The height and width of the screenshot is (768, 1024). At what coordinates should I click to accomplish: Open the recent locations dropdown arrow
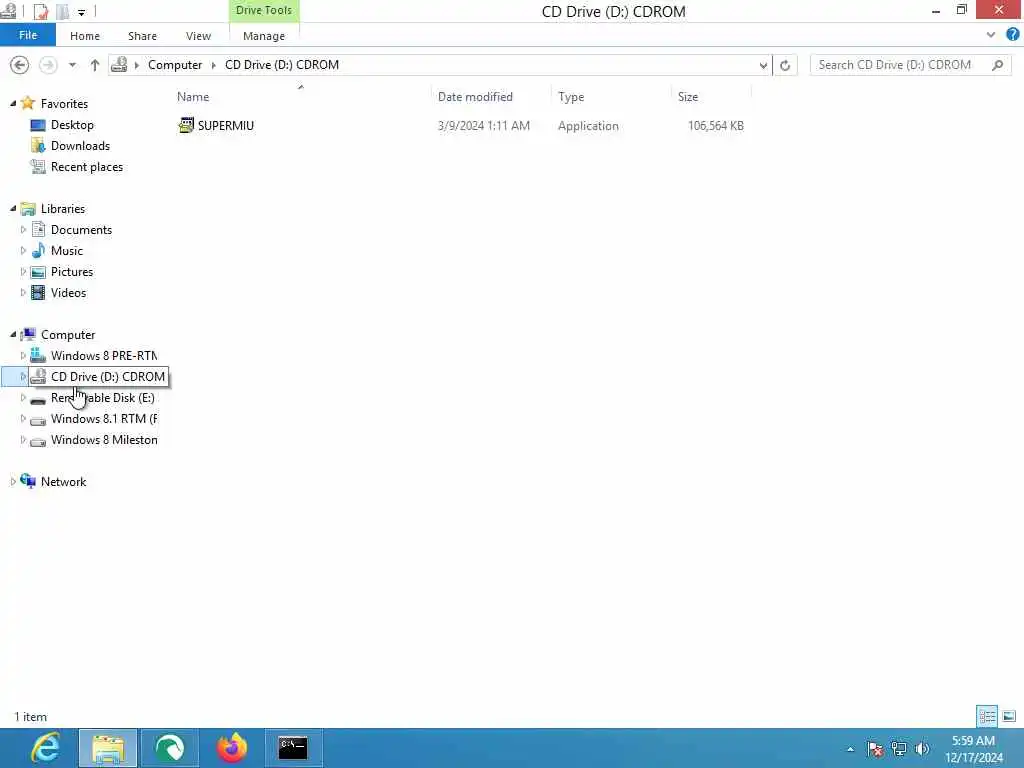click(x=72, y=65)
